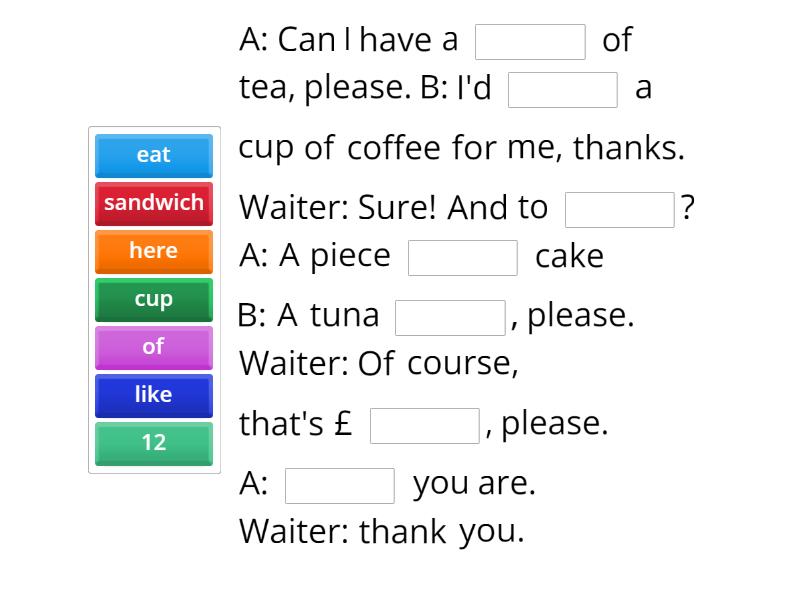800x600 pixels.
Task: Select the "of" word tile
Action: 153,347
